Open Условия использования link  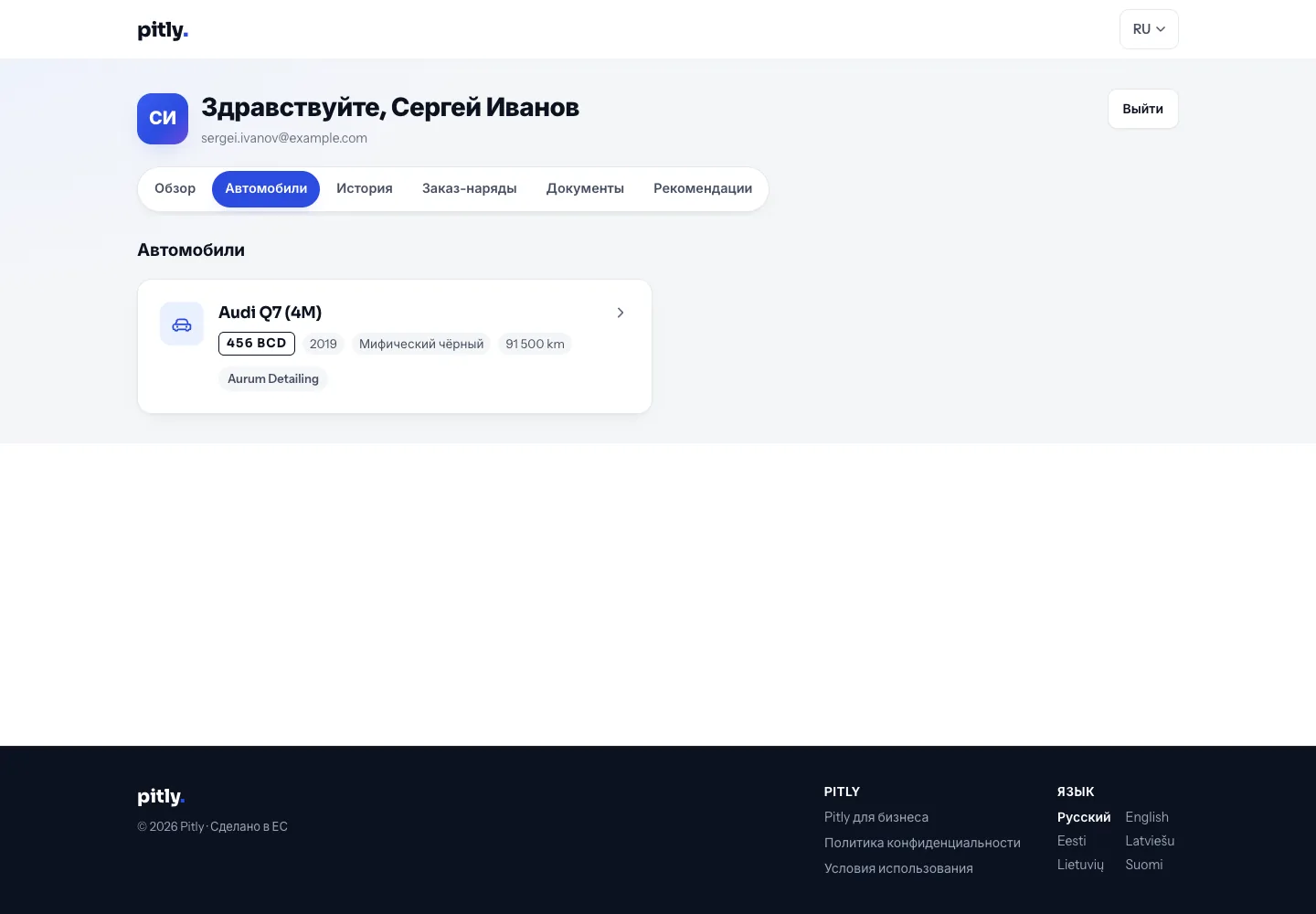(898, 868)
